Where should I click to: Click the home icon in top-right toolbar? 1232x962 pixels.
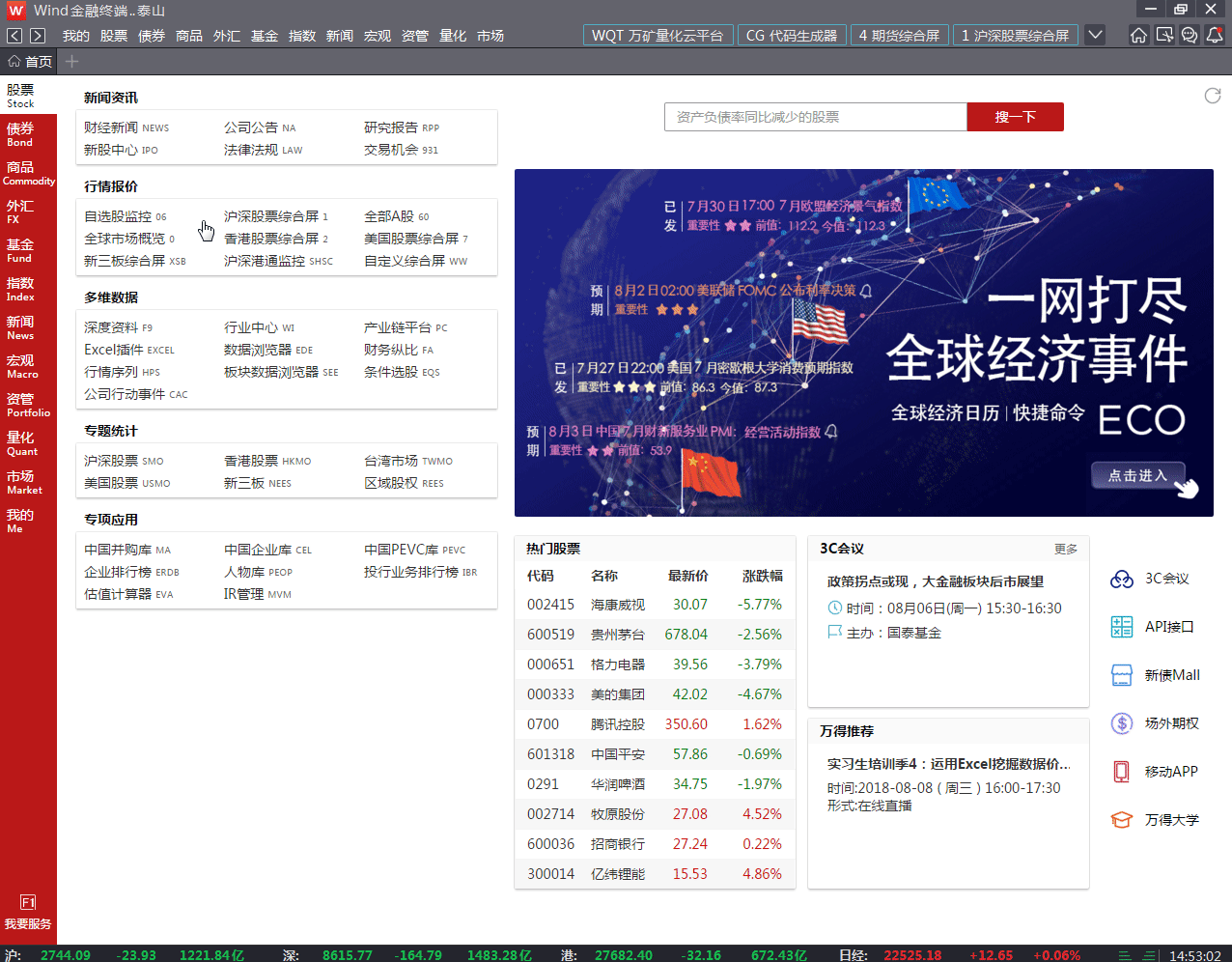click(1139, 36)
